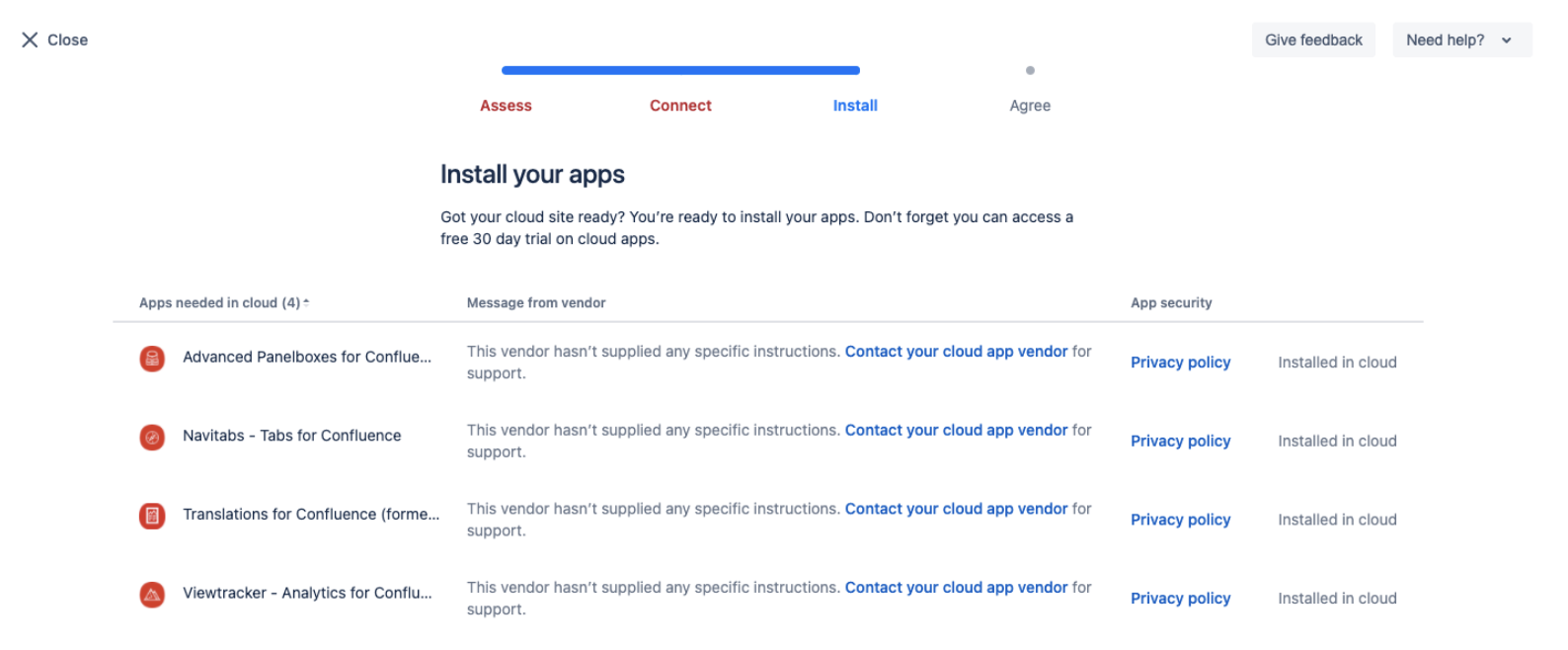
Task: Select the Install step label
Action: click(x=855, y=106)
